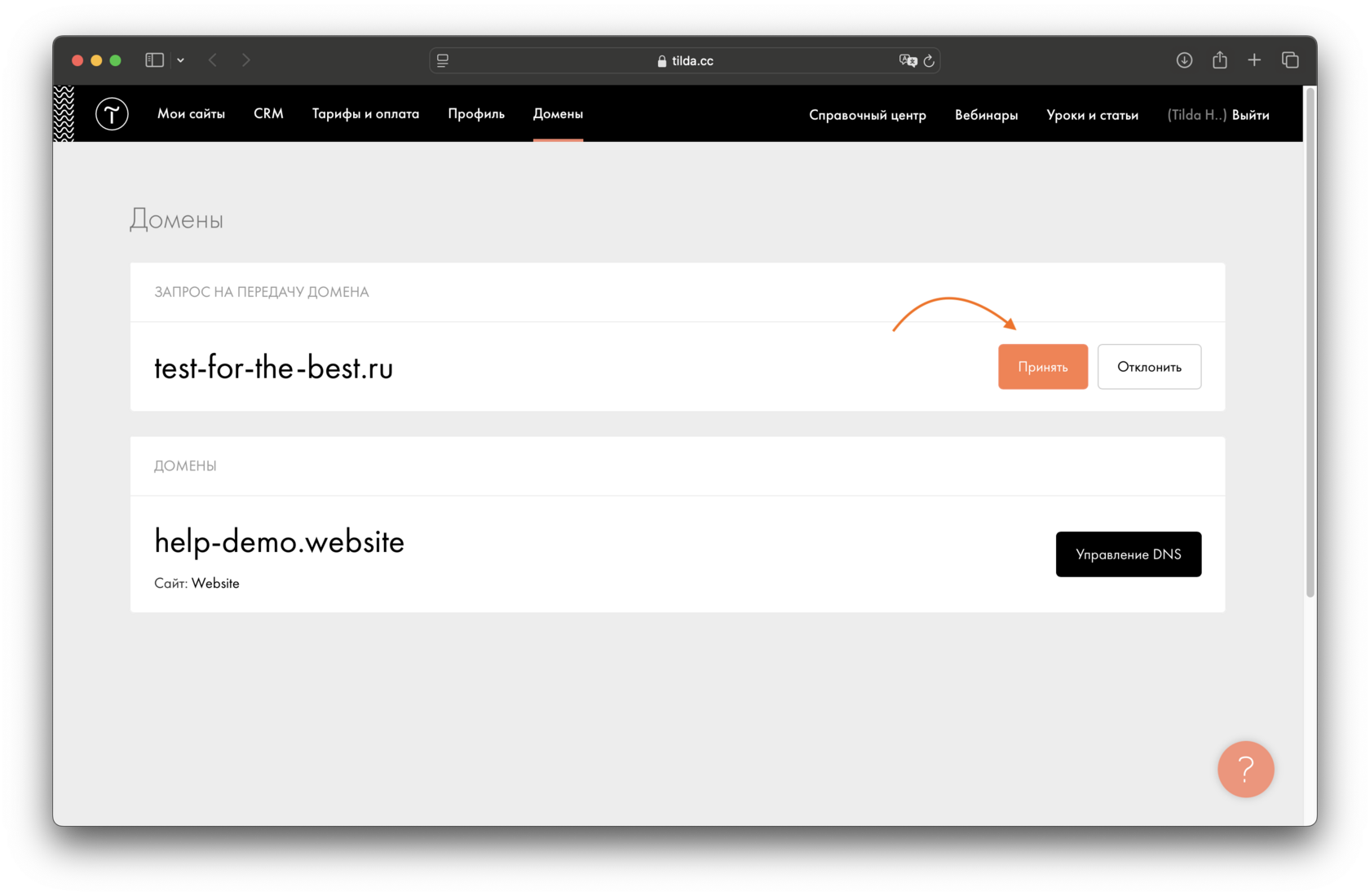Image resolution: width=1370 pixels, height=896 pixels.
Task: Open the Share menu icon
Action: tap(1220, 60)
